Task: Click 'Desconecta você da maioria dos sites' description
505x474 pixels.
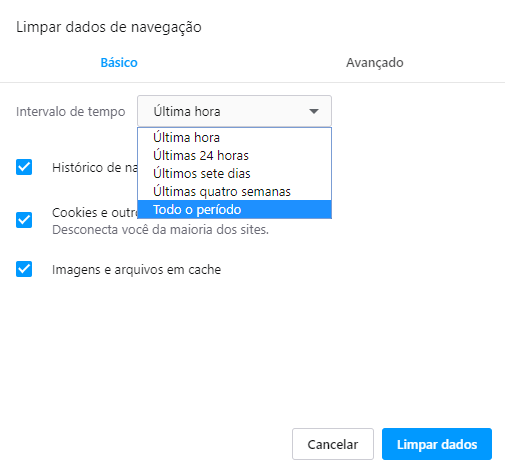Action: tap(160, 230)
